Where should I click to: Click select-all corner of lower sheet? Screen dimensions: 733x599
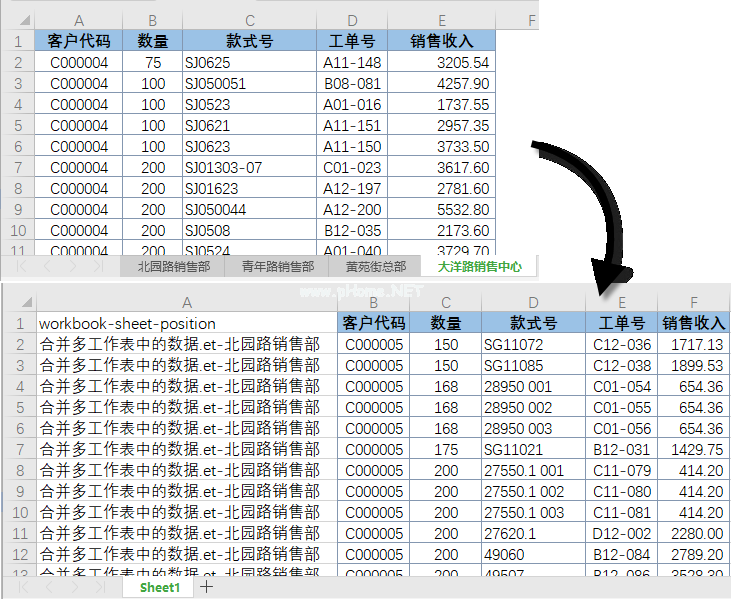point(18,302)
